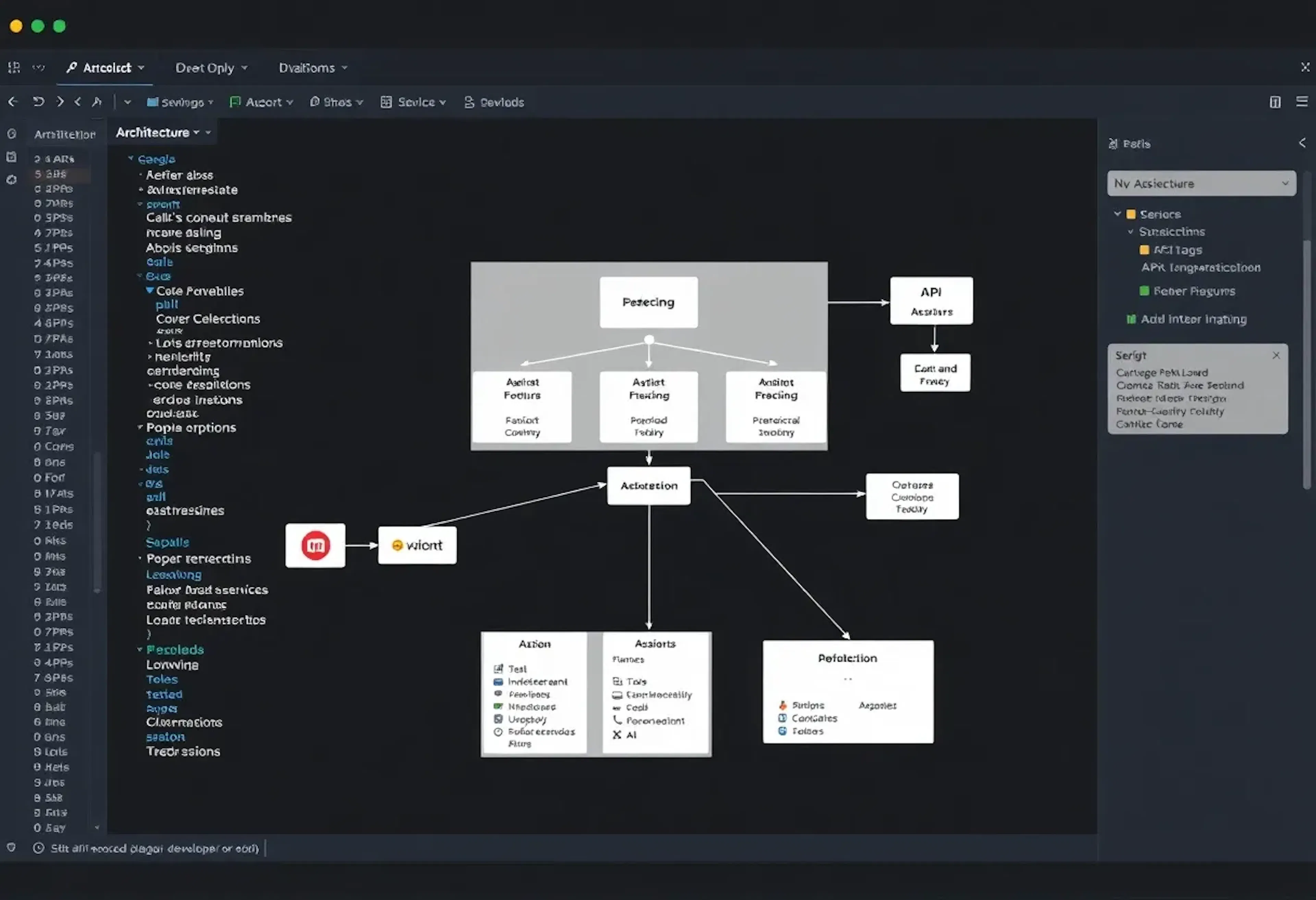
Task: Click the gear icon in the left sidebar
Action: (12, 180)
